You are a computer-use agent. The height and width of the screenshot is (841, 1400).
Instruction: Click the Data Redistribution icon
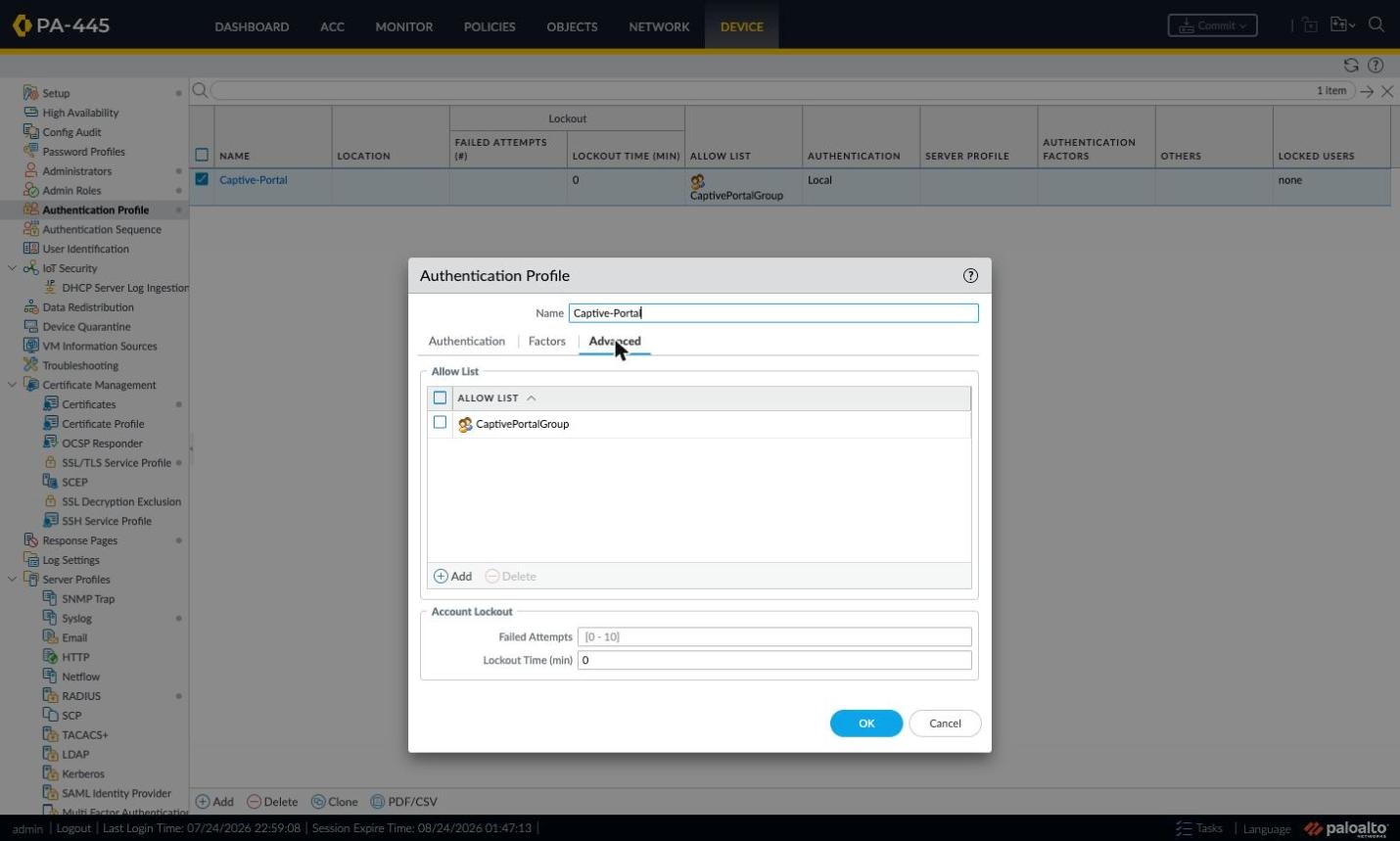pos(30,307)
